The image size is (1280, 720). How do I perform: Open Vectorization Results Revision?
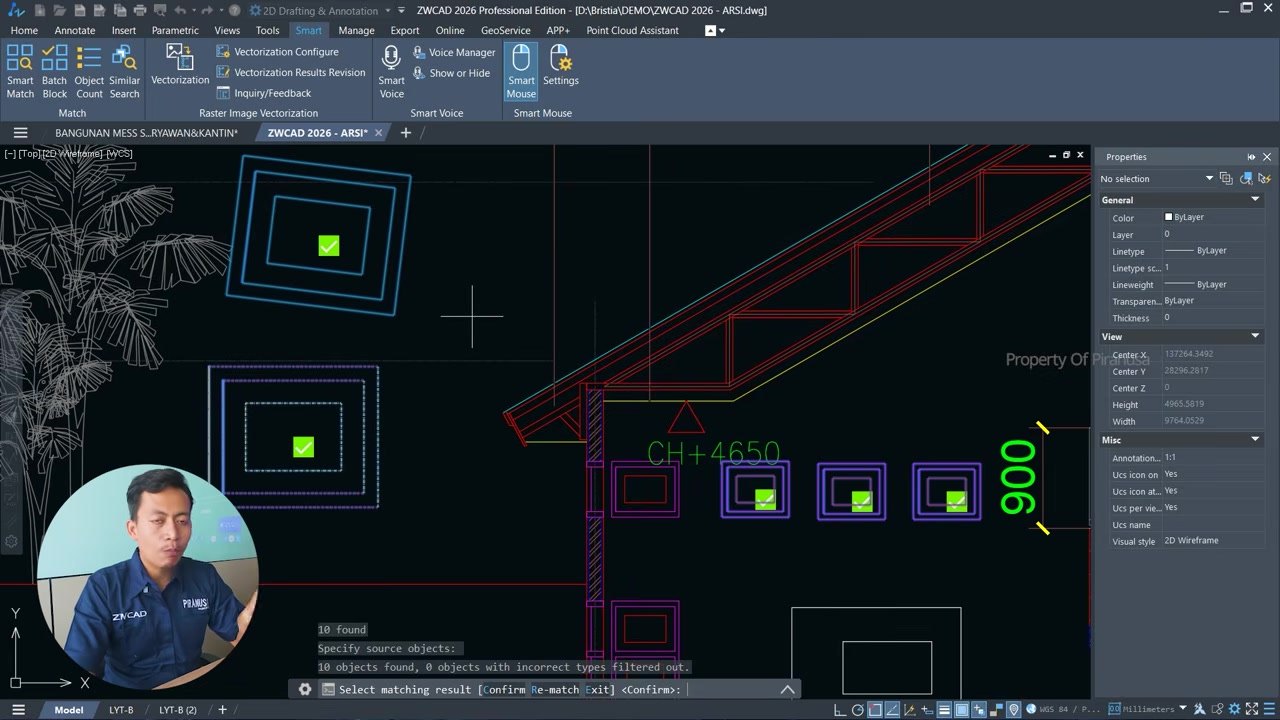coord(291,72)
